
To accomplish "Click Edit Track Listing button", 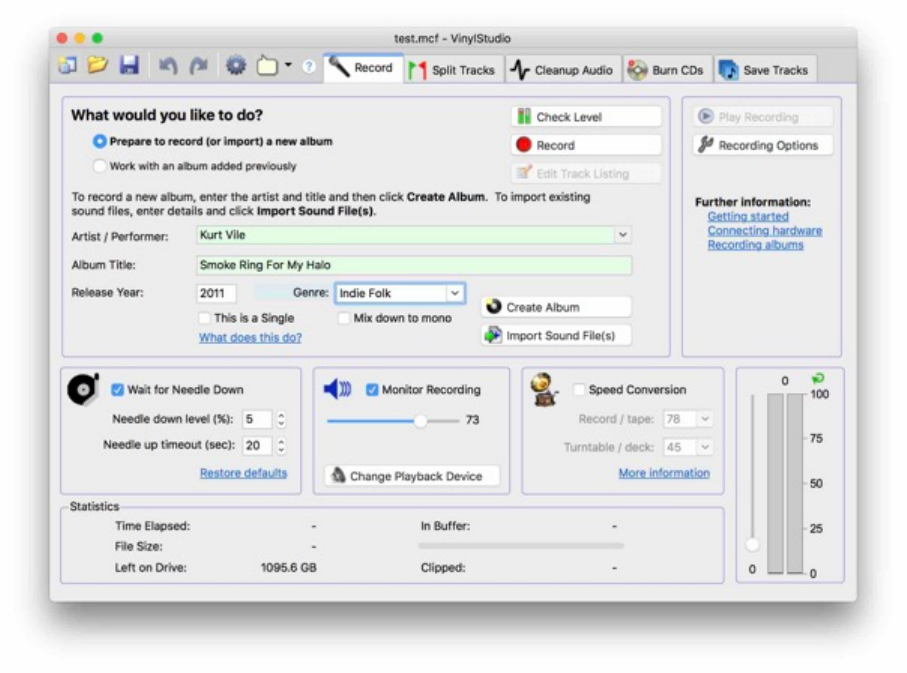I will [x=586, y=174].
